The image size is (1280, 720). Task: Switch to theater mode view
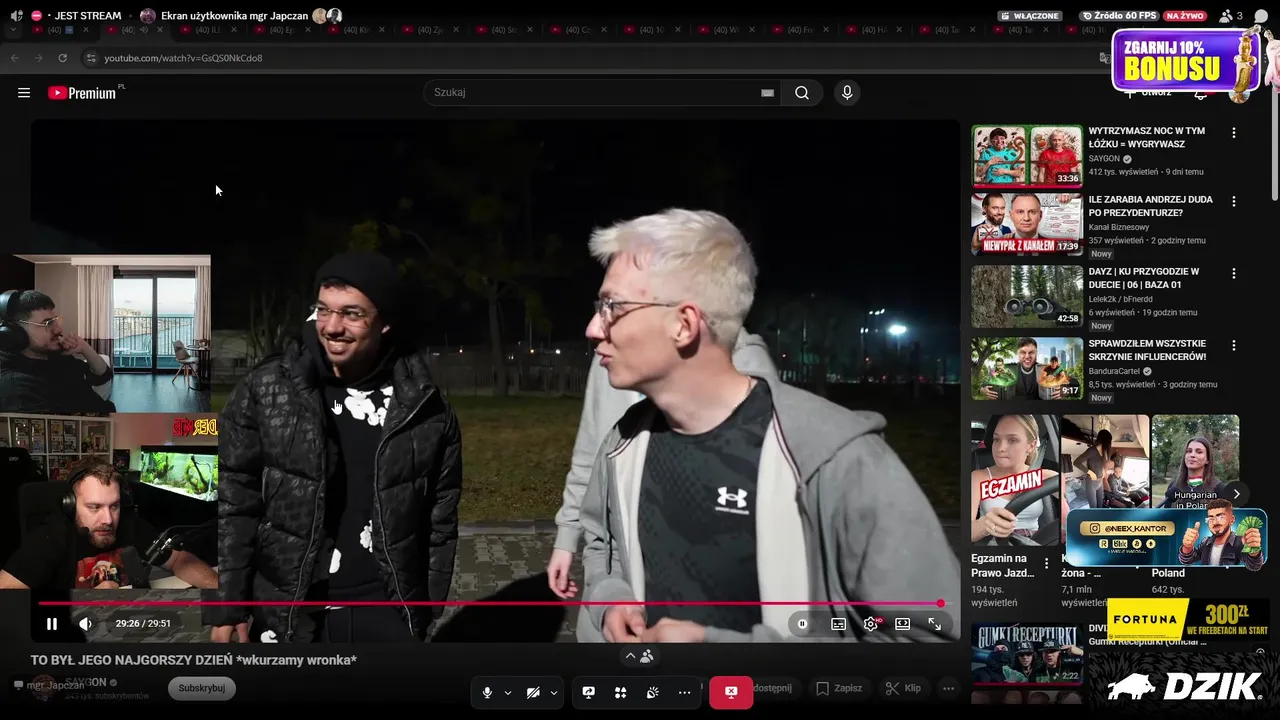coord(903,624)
